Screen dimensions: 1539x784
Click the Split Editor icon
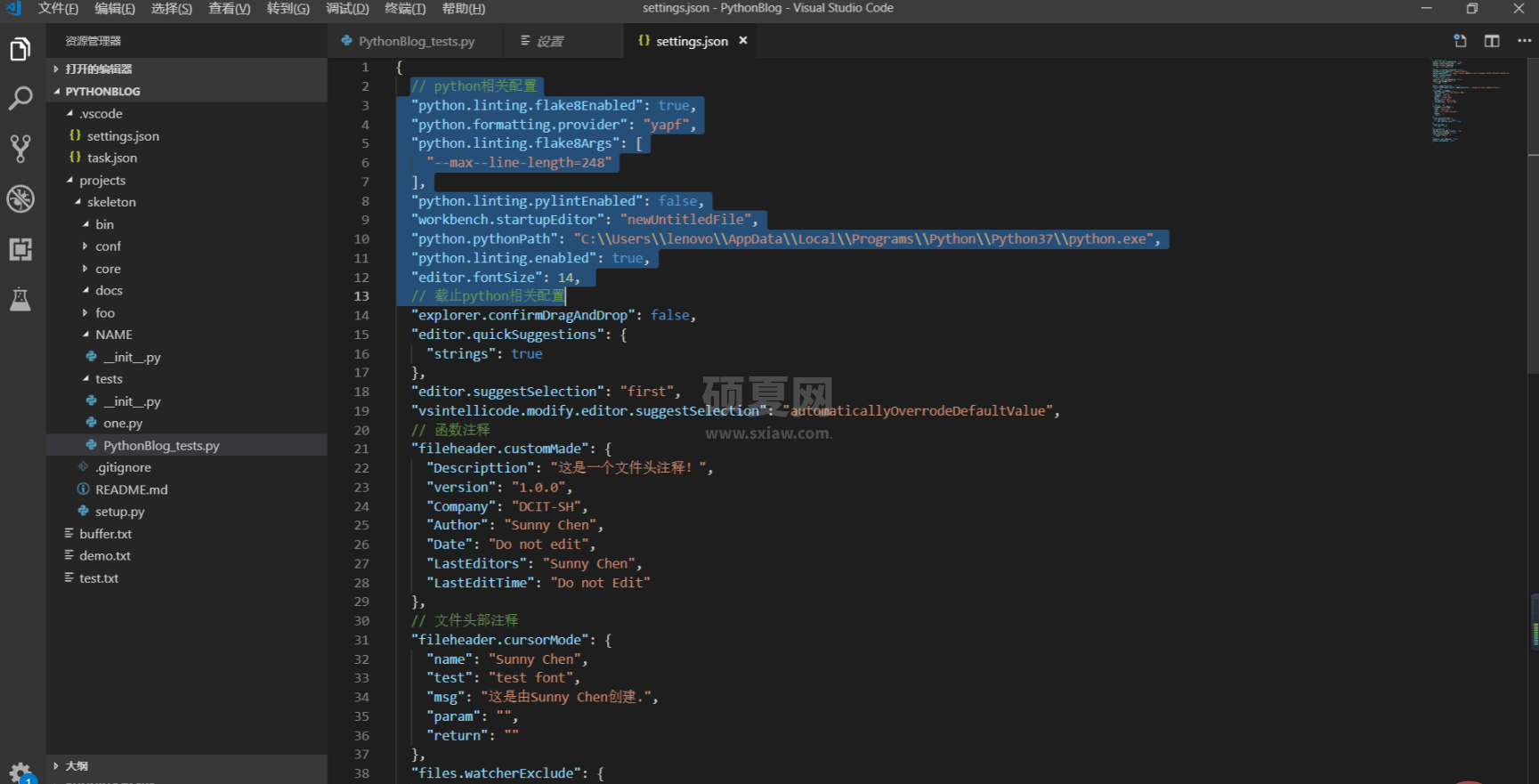tap(1492, 41)
